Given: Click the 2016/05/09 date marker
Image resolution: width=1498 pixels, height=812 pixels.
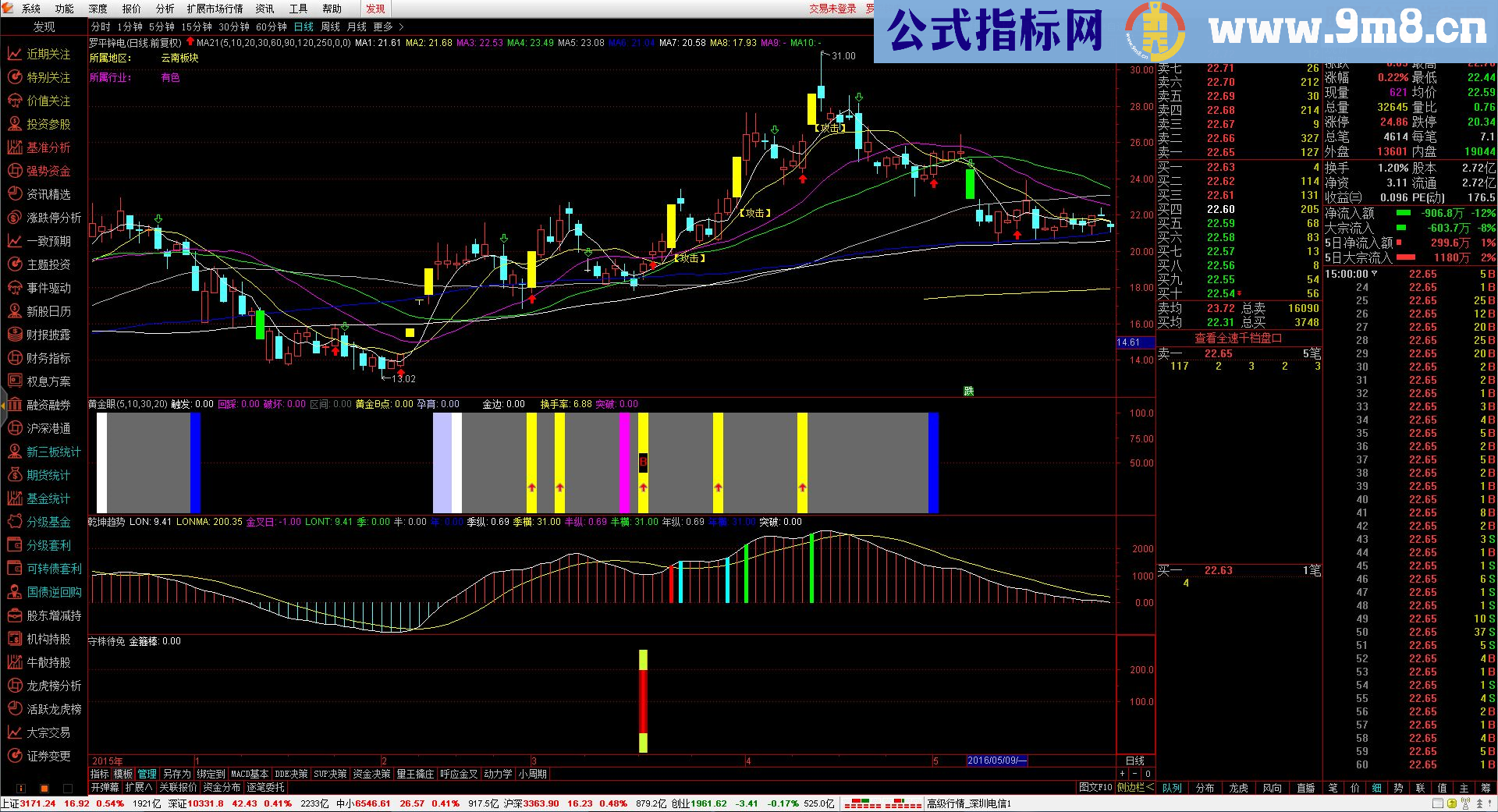Looking at the screenshot, I should 997,761.
